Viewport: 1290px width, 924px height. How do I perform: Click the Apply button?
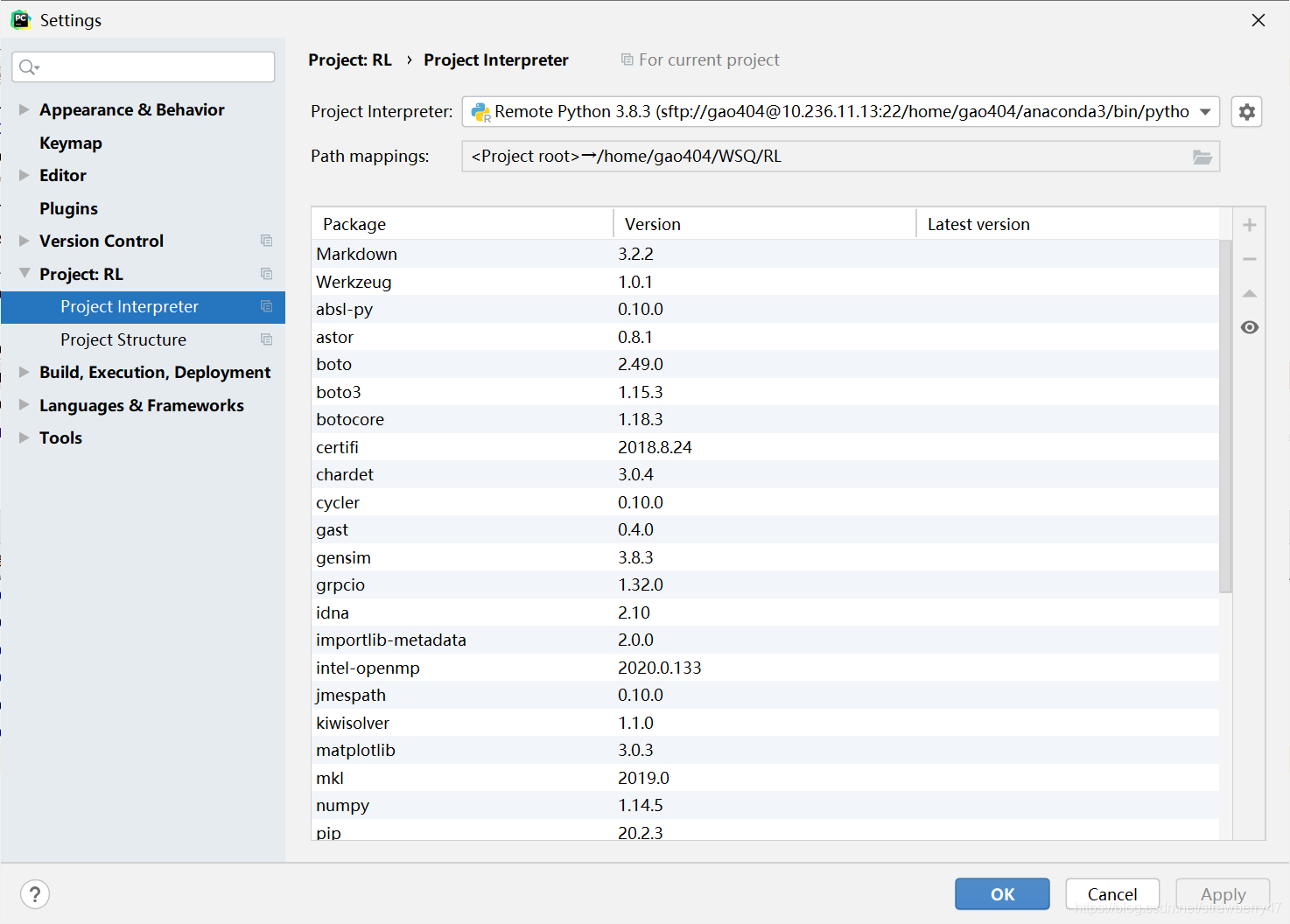[x=1223, y=894]
